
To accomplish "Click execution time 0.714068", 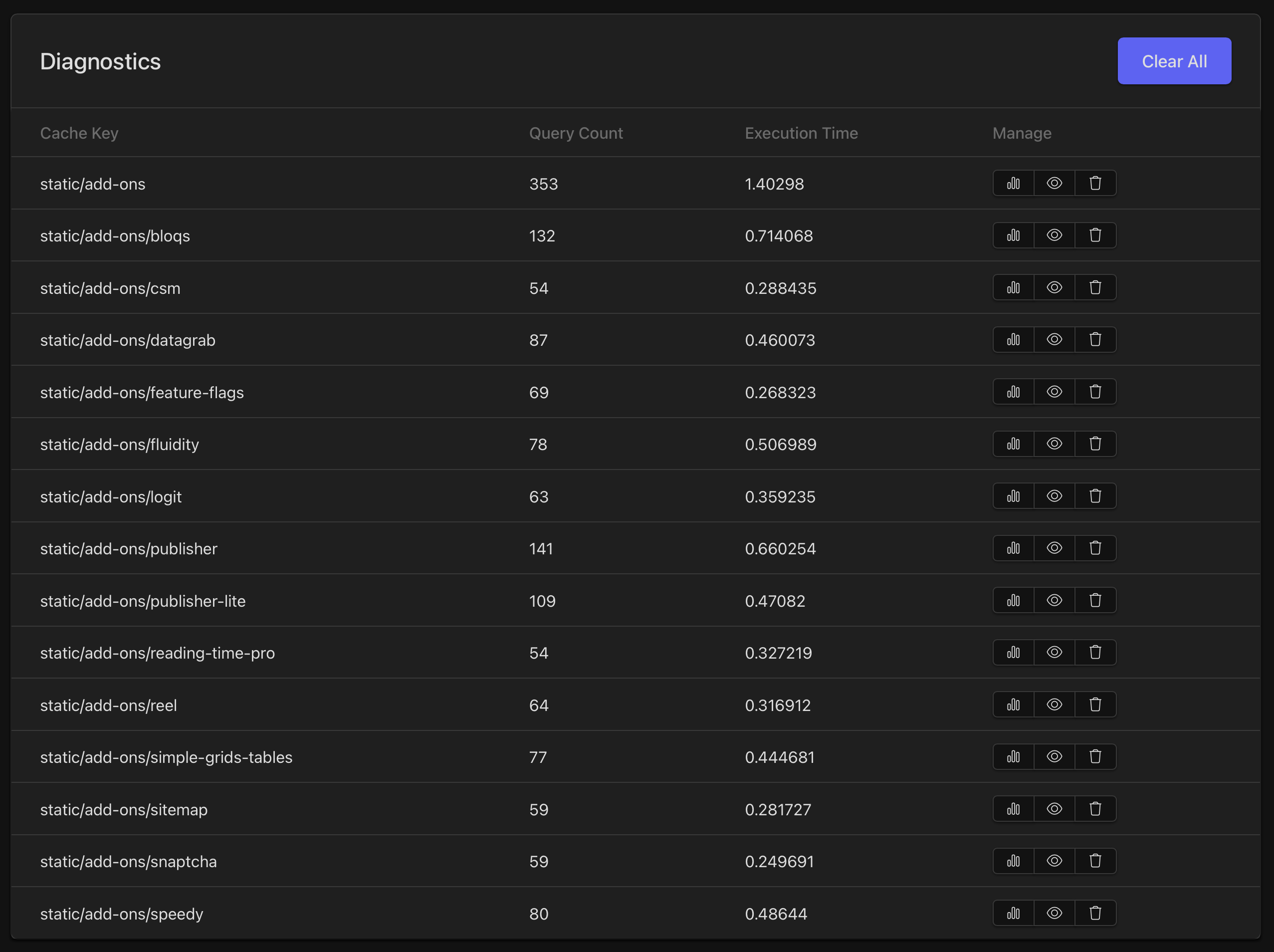I will [x=779, y=236].
